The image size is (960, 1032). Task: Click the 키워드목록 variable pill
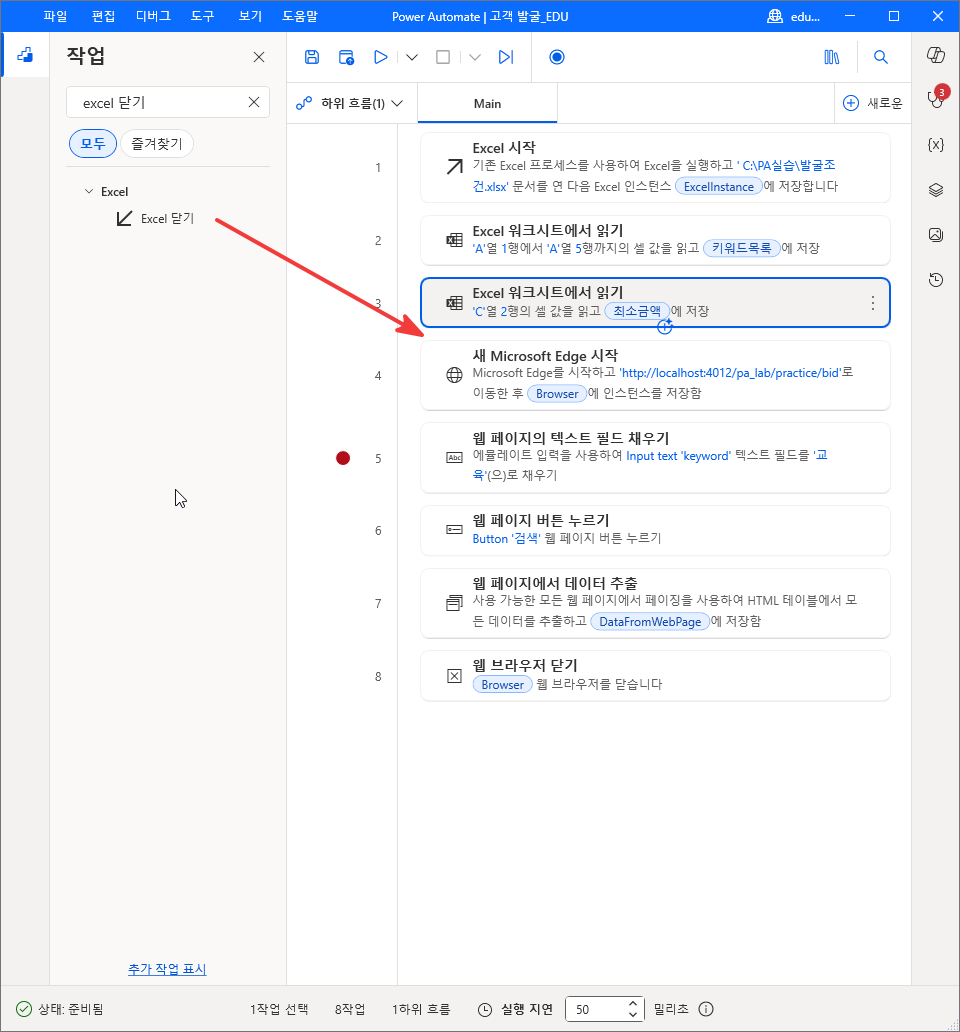pos(742,248)
